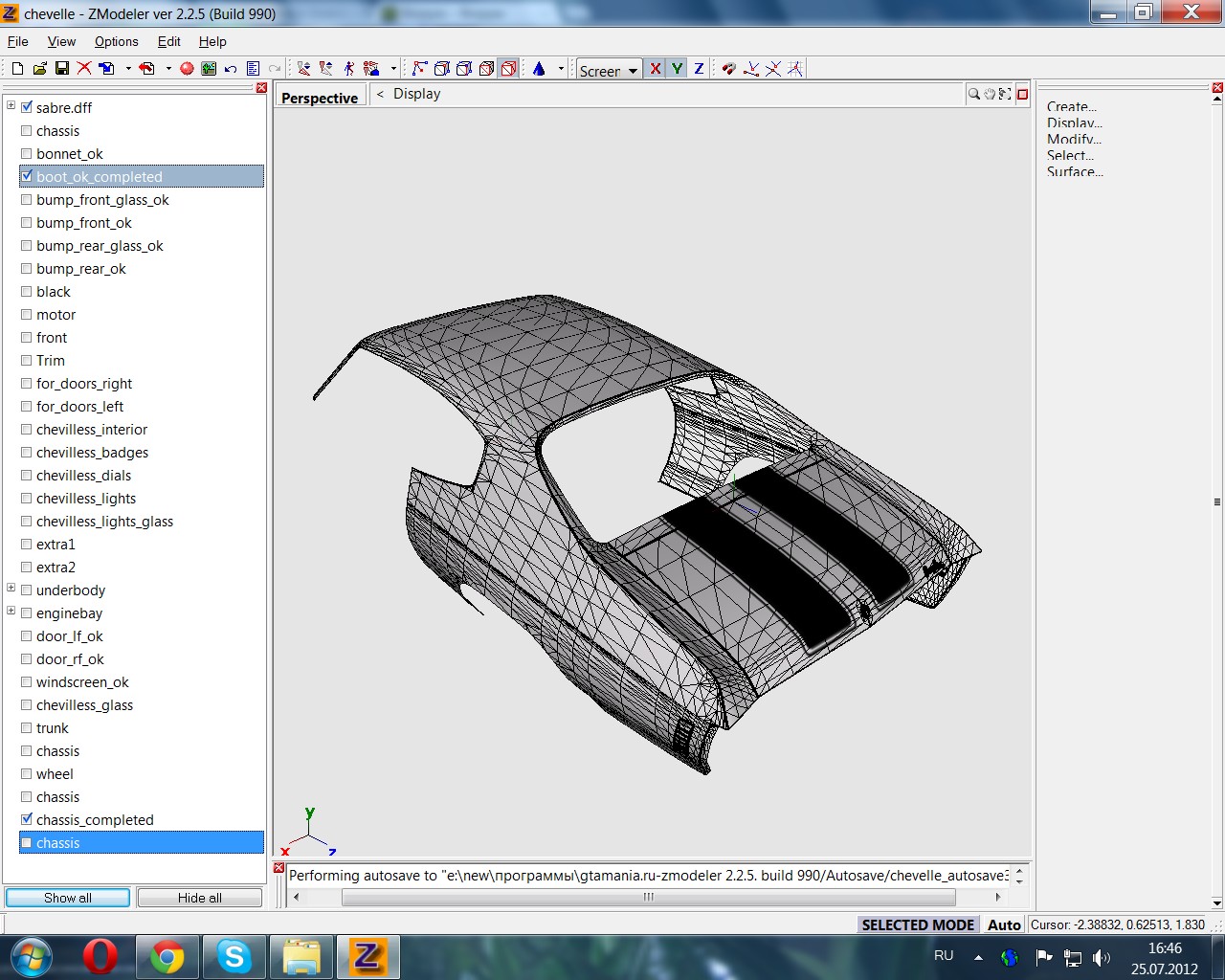Click the Save floppy disk icon

tap(61, 68)
